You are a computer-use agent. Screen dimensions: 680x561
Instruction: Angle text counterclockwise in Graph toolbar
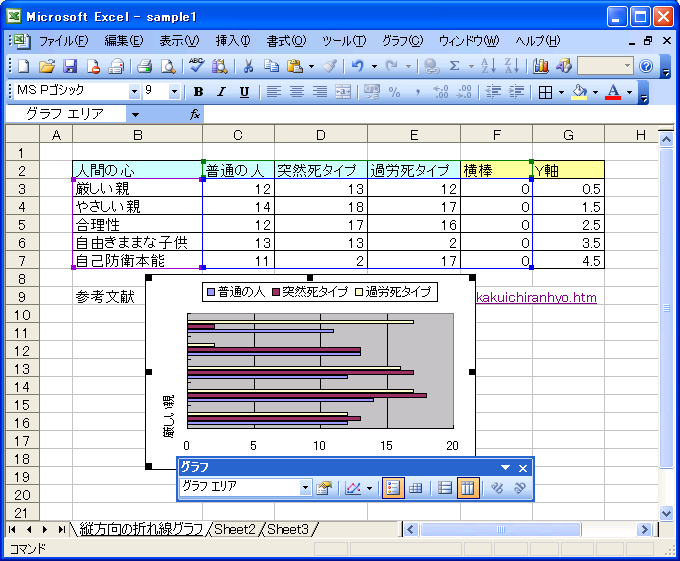click(520, 488)
